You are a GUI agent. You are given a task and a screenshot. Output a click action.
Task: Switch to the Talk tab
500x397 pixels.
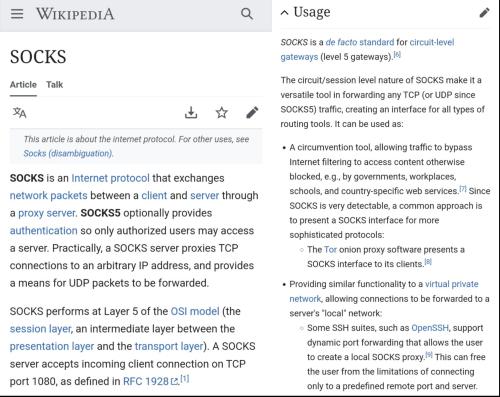click(55, 85)
